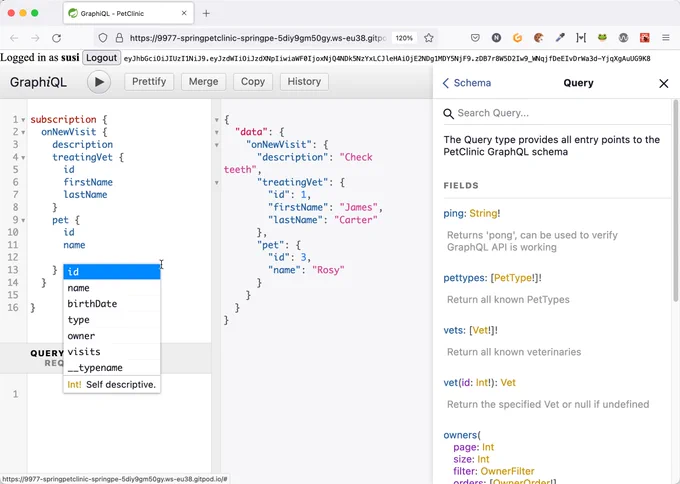Image resolution: width=680 pixels, height=484 pixels.
Task: Collapse "treatingVet" object in results
Action: click(x=216, y=183)
